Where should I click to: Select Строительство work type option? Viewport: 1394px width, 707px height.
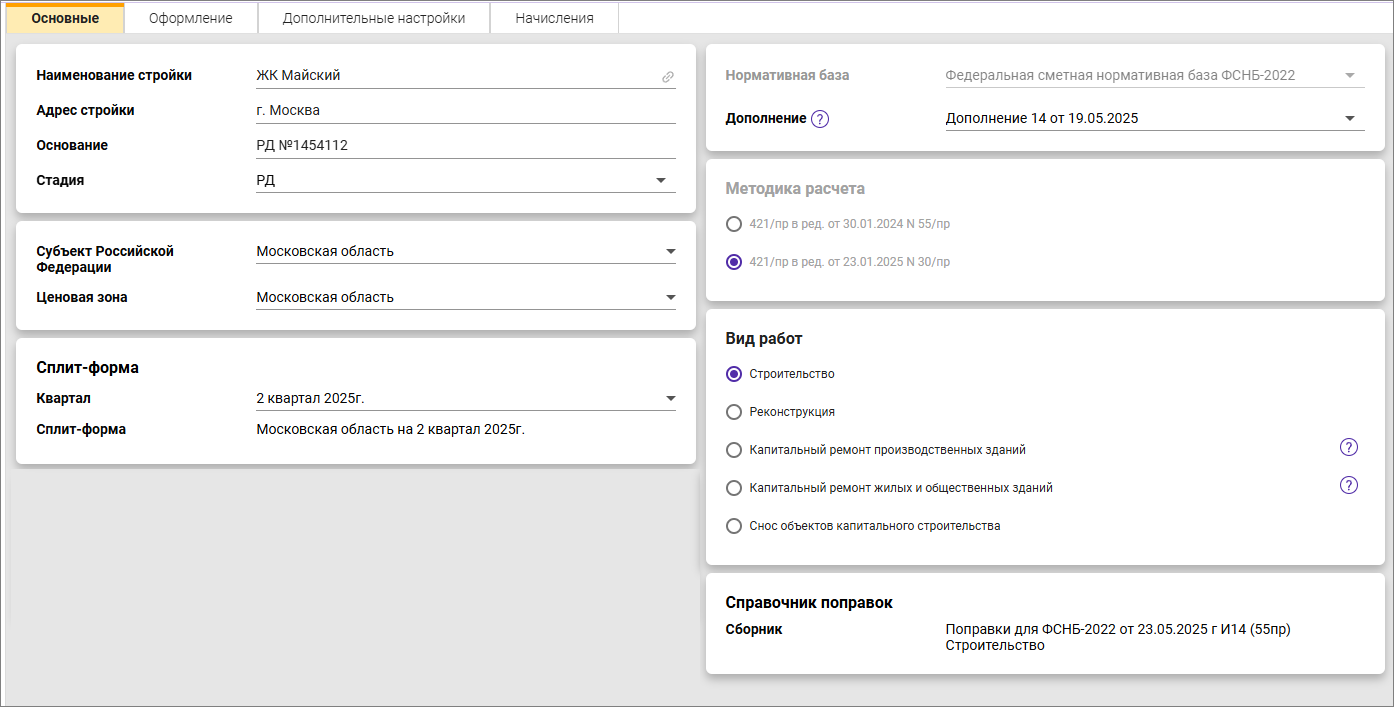pyautogui.click(x=734, y=374)
